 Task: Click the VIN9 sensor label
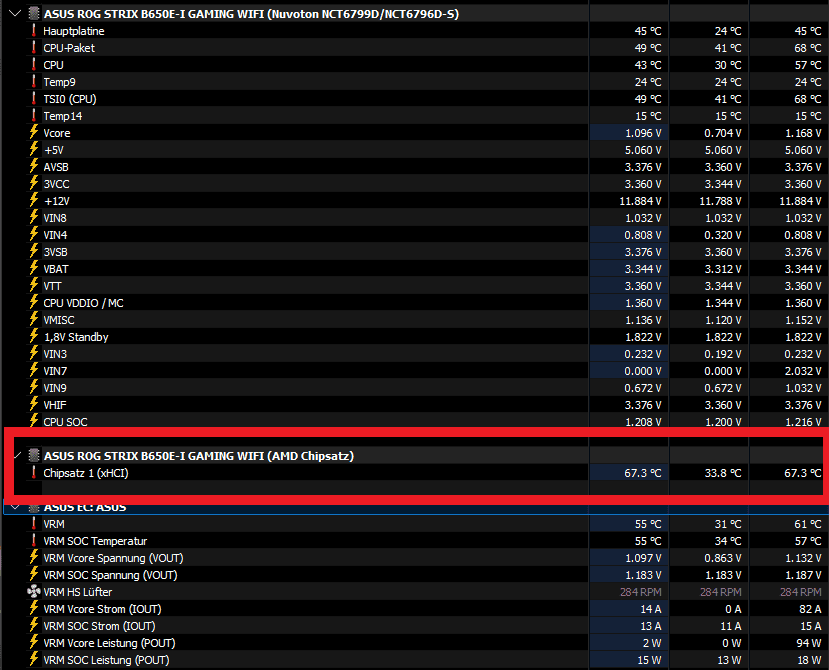(x=55, y=388)
